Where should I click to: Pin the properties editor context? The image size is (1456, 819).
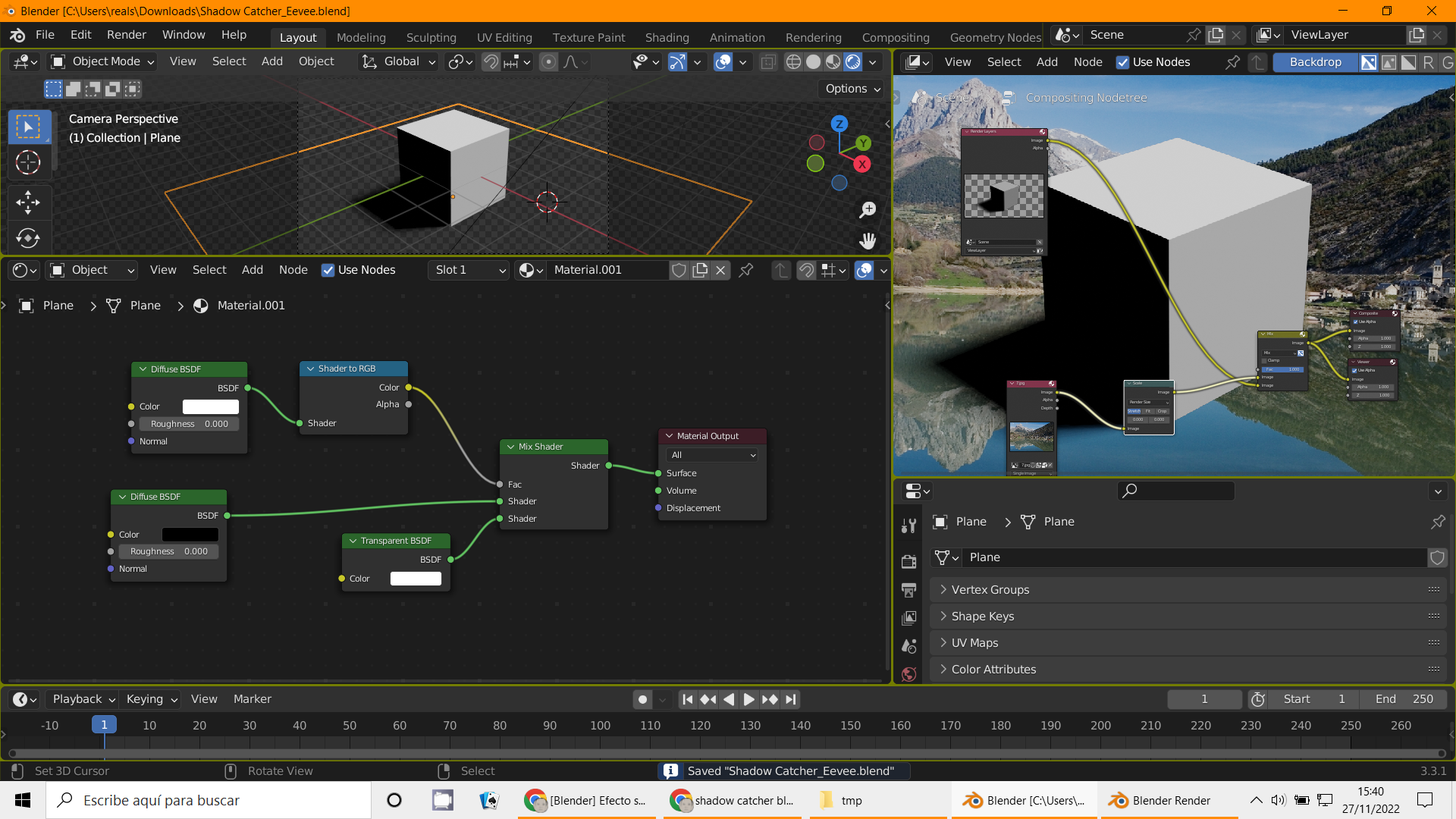(x=1437, y=522)
